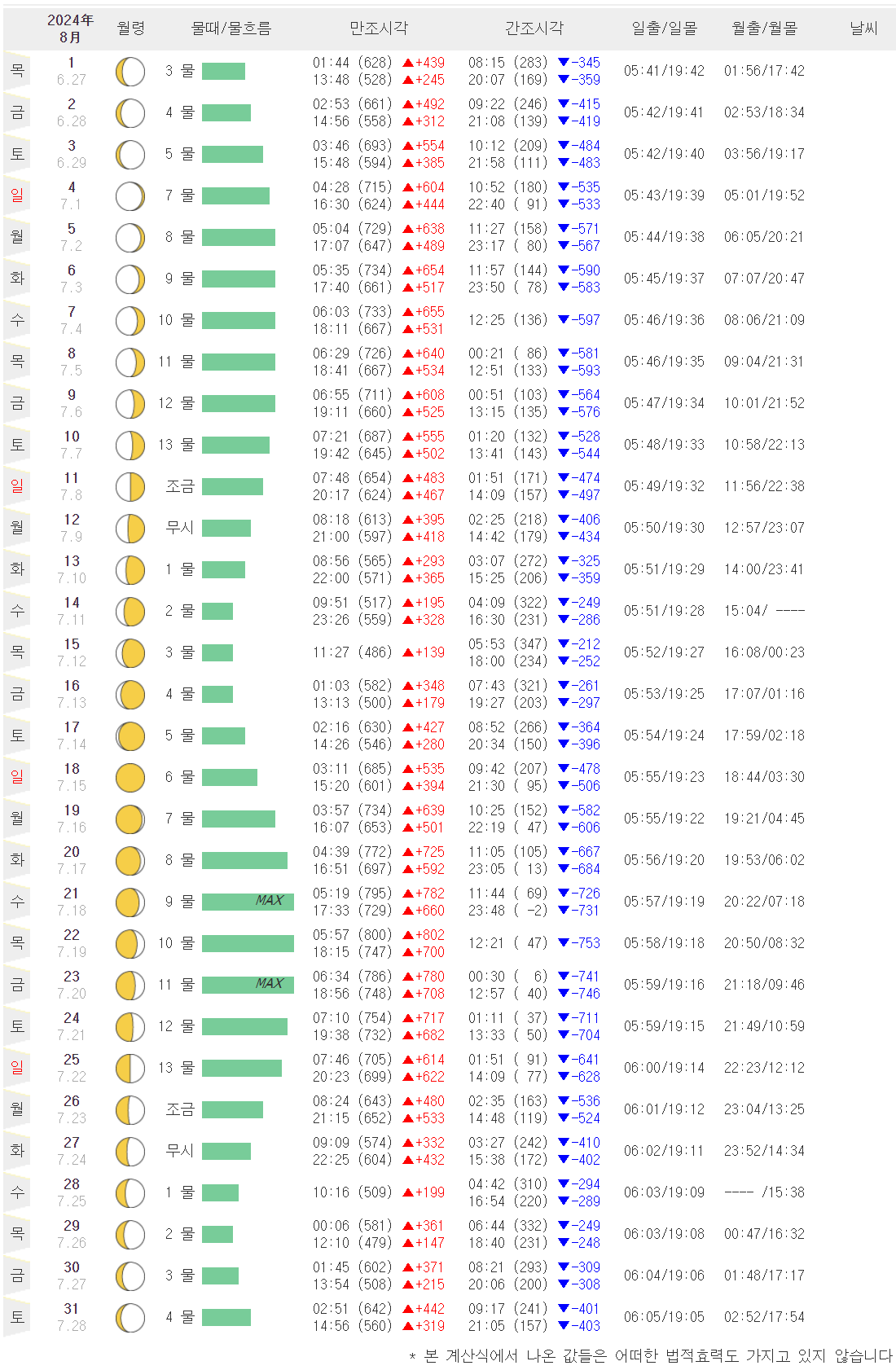Select the red 일 weekday tab for August 4

click(x=17, y=196)
